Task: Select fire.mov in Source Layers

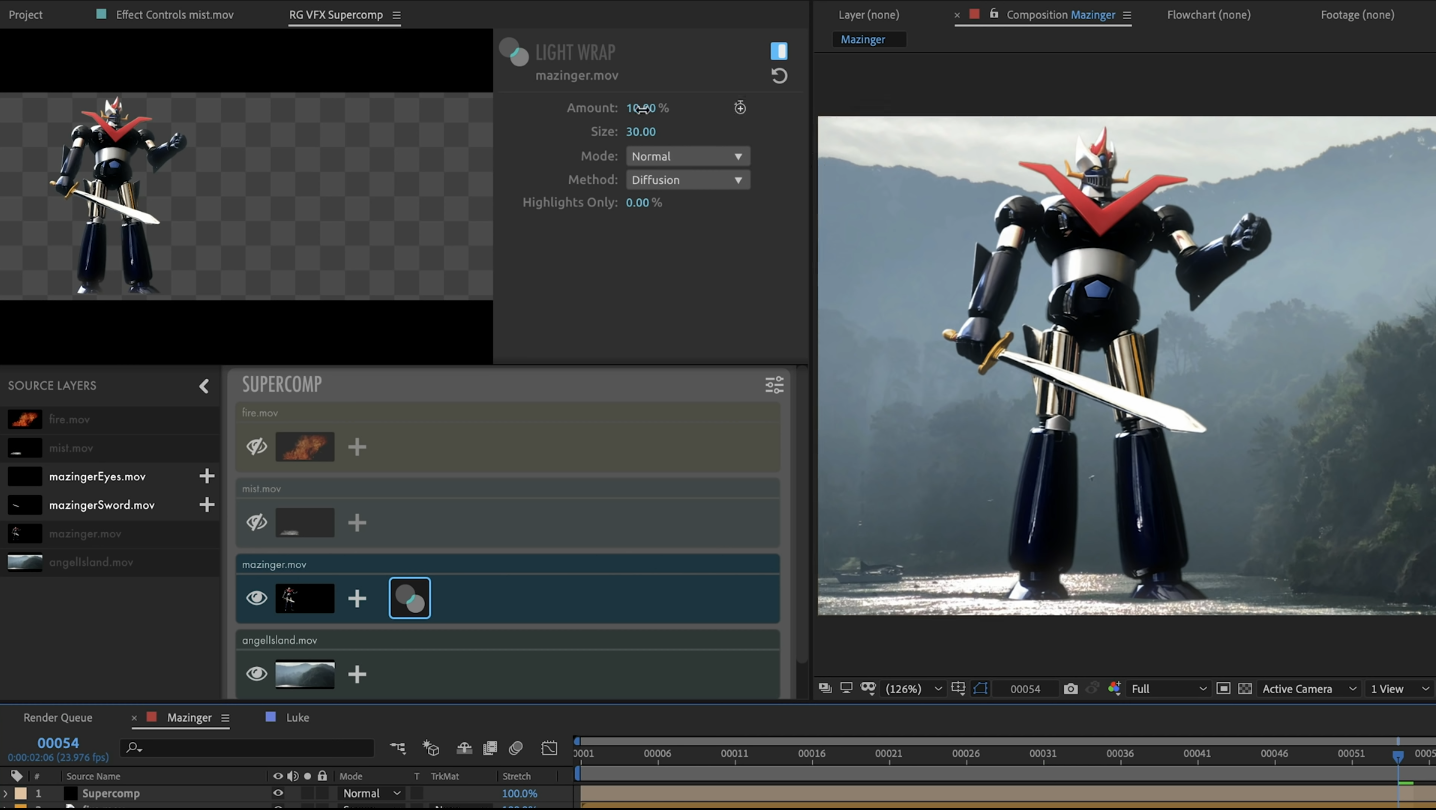Action: (110, 419)
